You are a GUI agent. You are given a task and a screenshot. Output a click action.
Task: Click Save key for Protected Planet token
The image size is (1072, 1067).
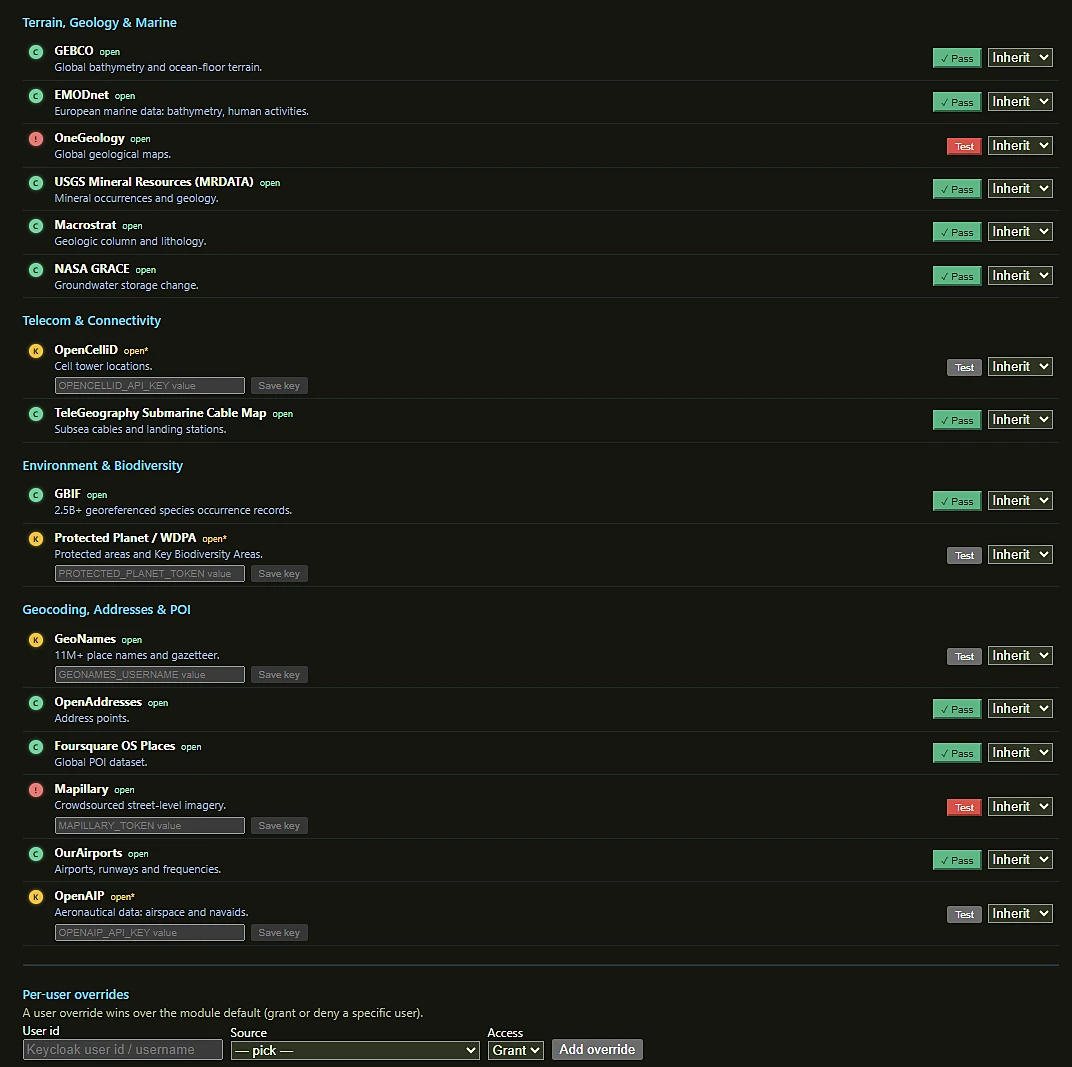click(x=279, y=574)
